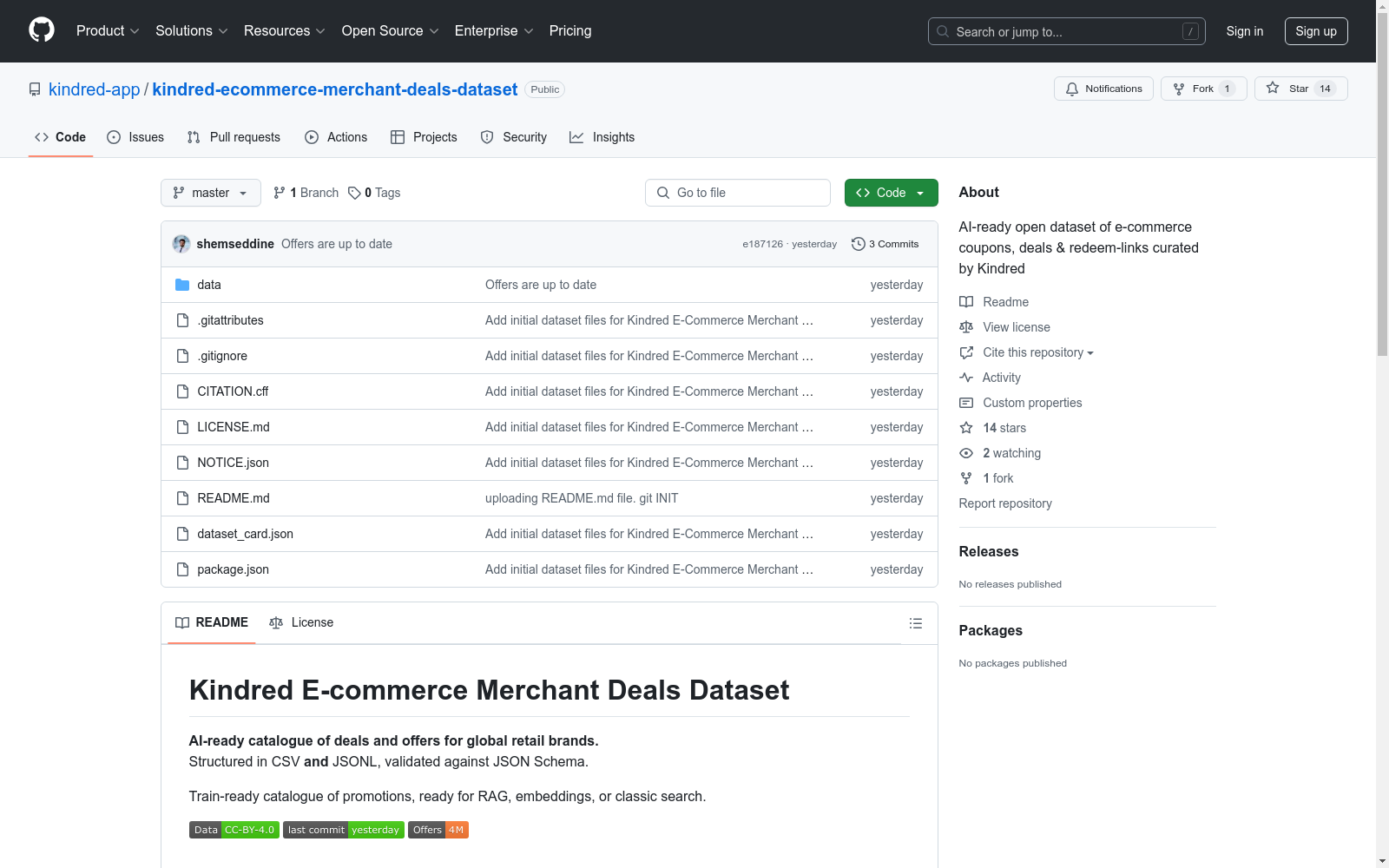Click the package.json file icon

[x=182, y=569]
